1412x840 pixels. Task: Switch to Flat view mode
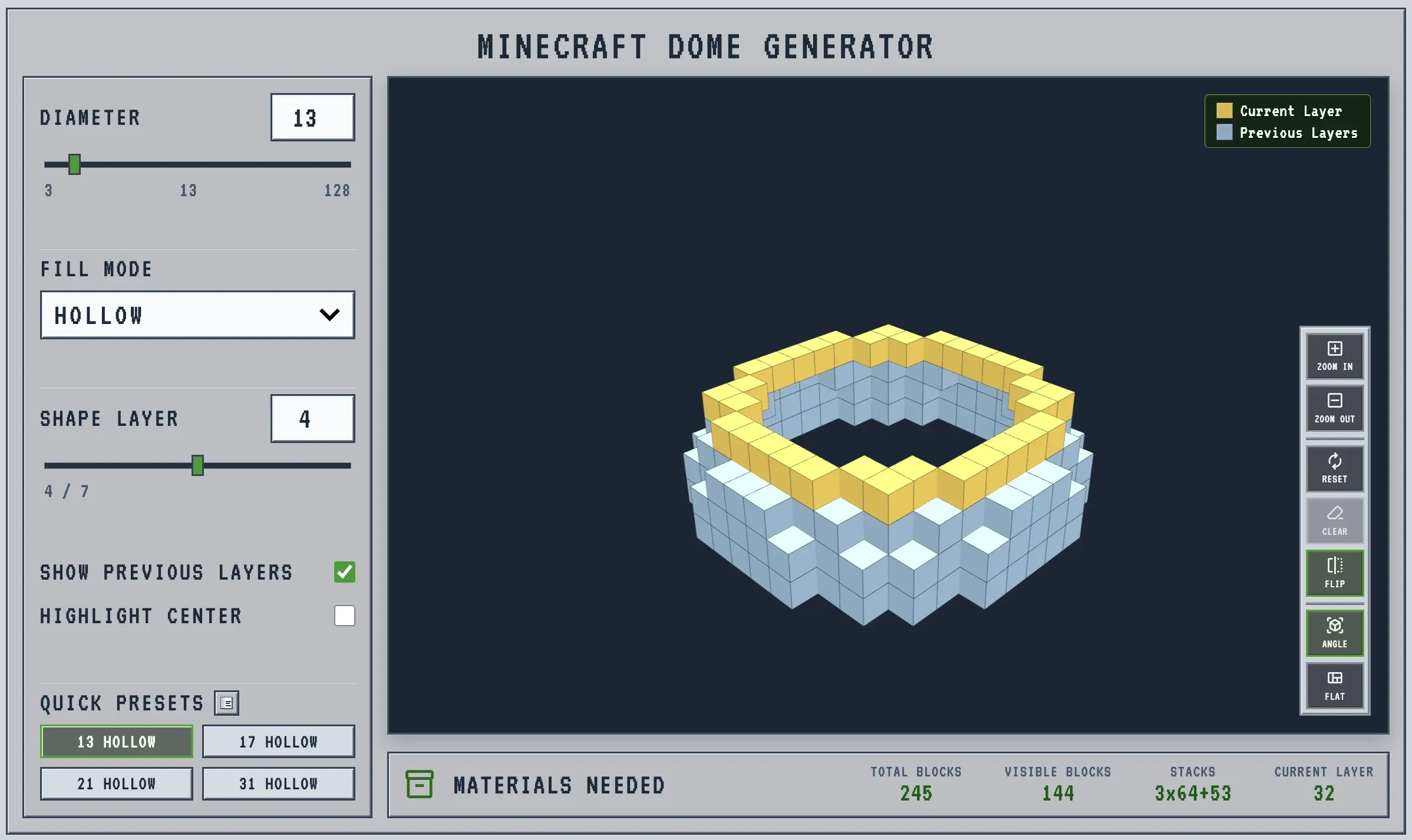point(1334,686)
